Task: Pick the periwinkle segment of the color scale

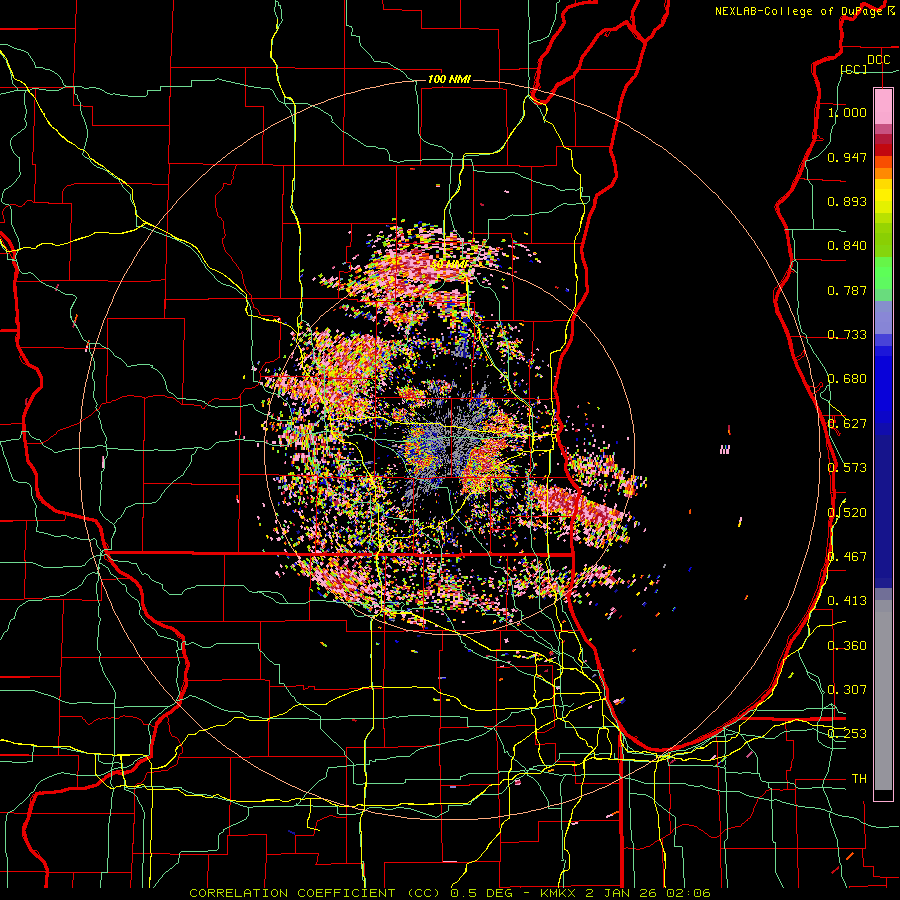Action: tap(883, 317)
